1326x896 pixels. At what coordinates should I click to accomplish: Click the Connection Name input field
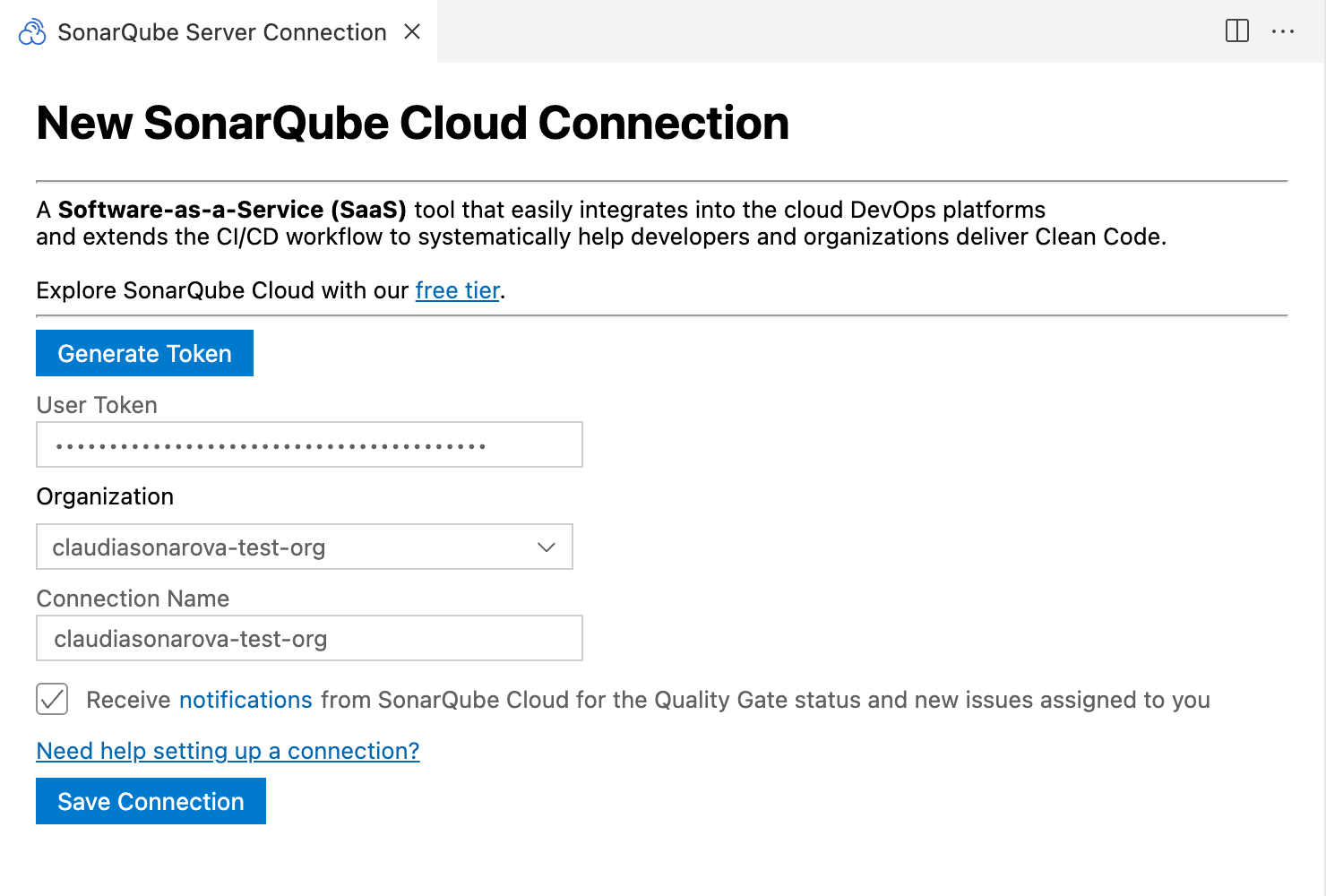point(309,638)
